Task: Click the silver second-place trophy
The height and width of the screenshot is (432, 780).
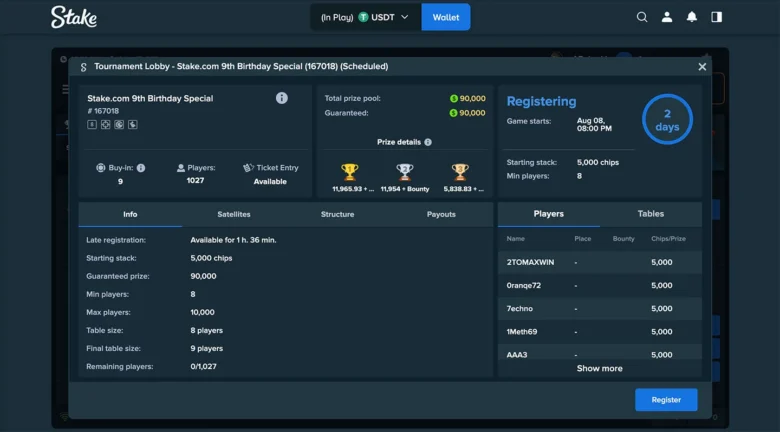Action: point(404,172)
